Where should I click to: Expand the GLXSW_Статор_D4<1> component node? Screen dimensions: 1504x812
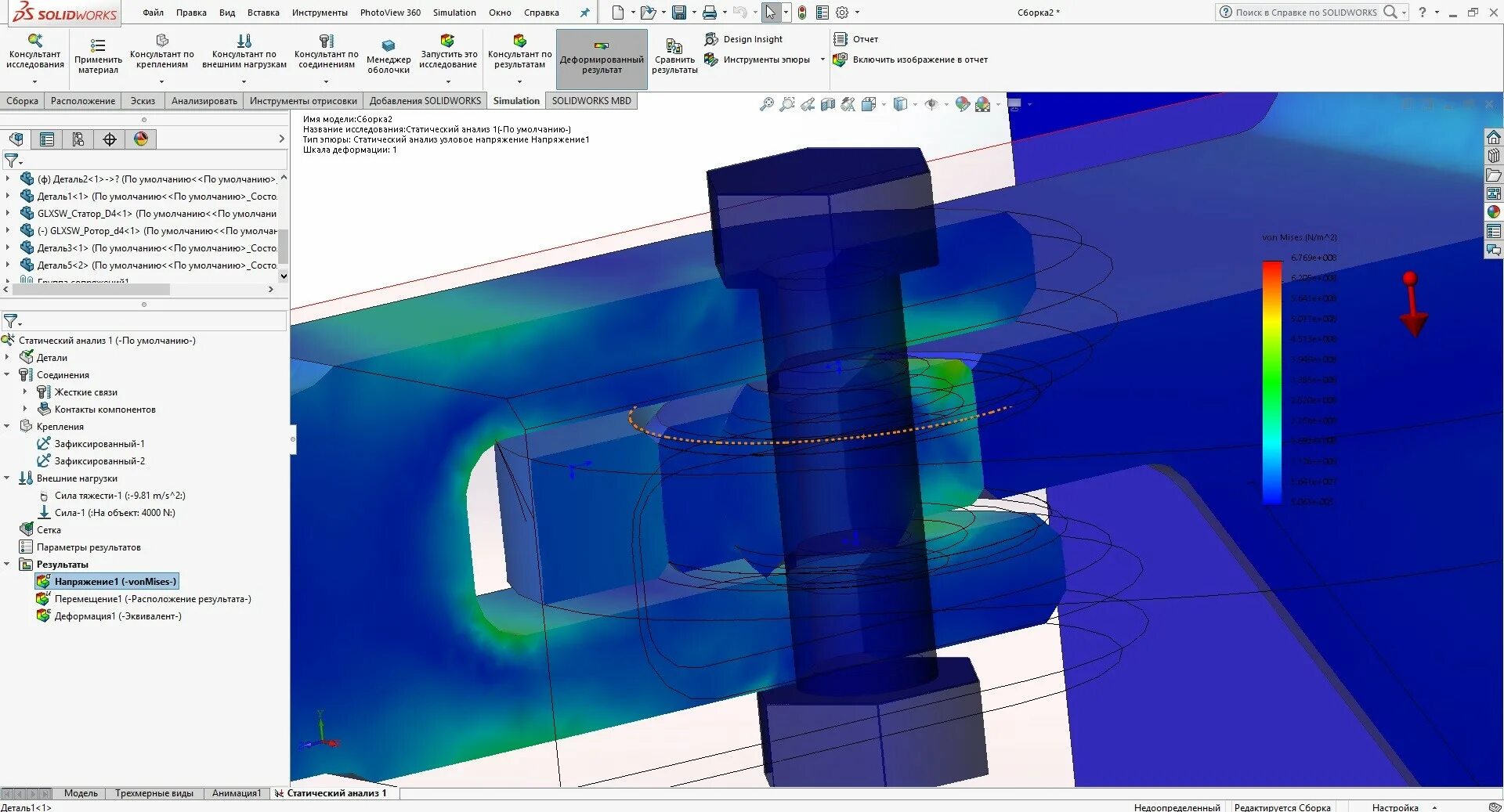[x=8, y=213]
